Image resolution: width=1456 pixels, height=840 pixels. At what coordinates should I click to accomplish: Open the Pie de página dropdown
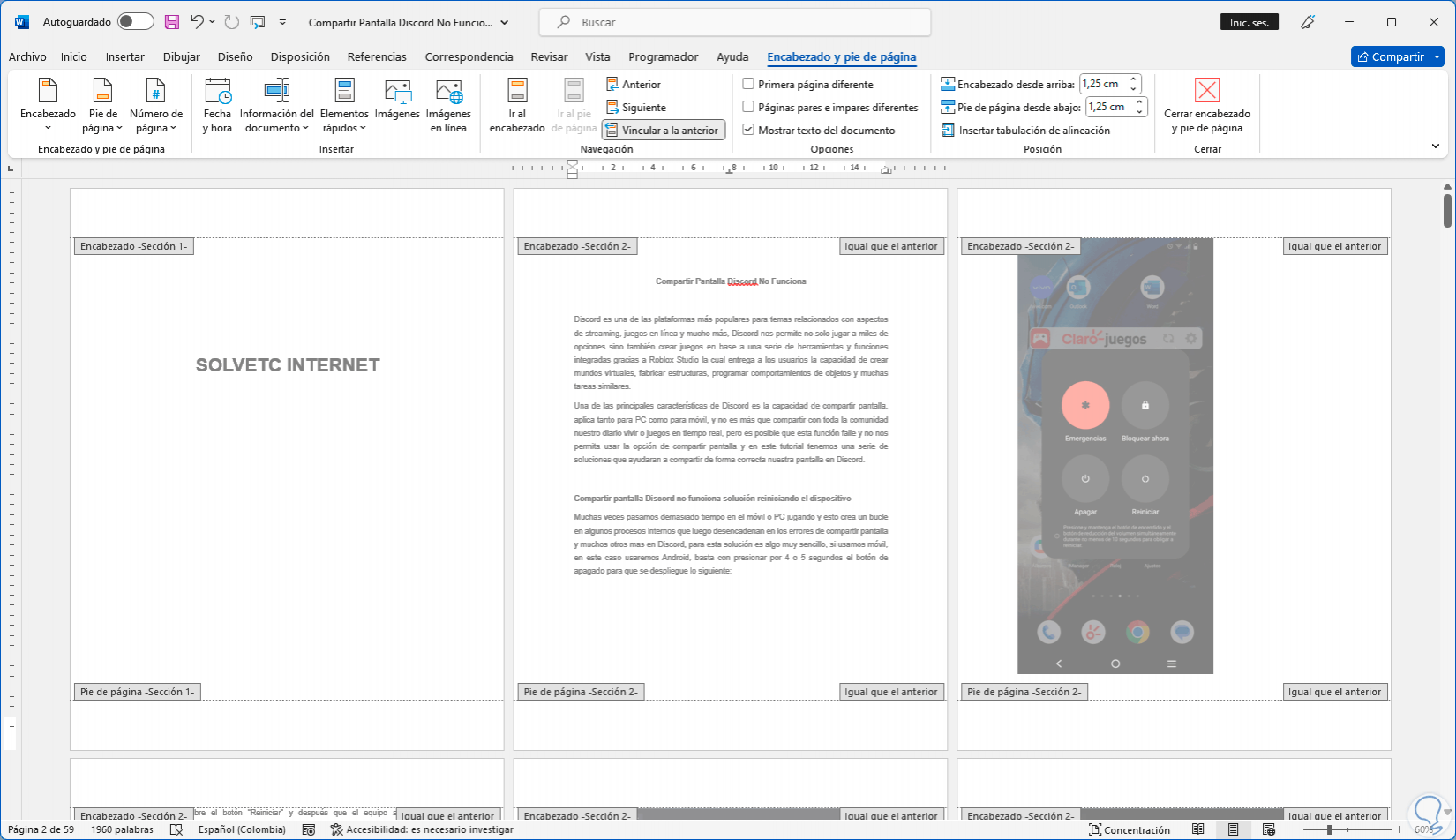103,106
